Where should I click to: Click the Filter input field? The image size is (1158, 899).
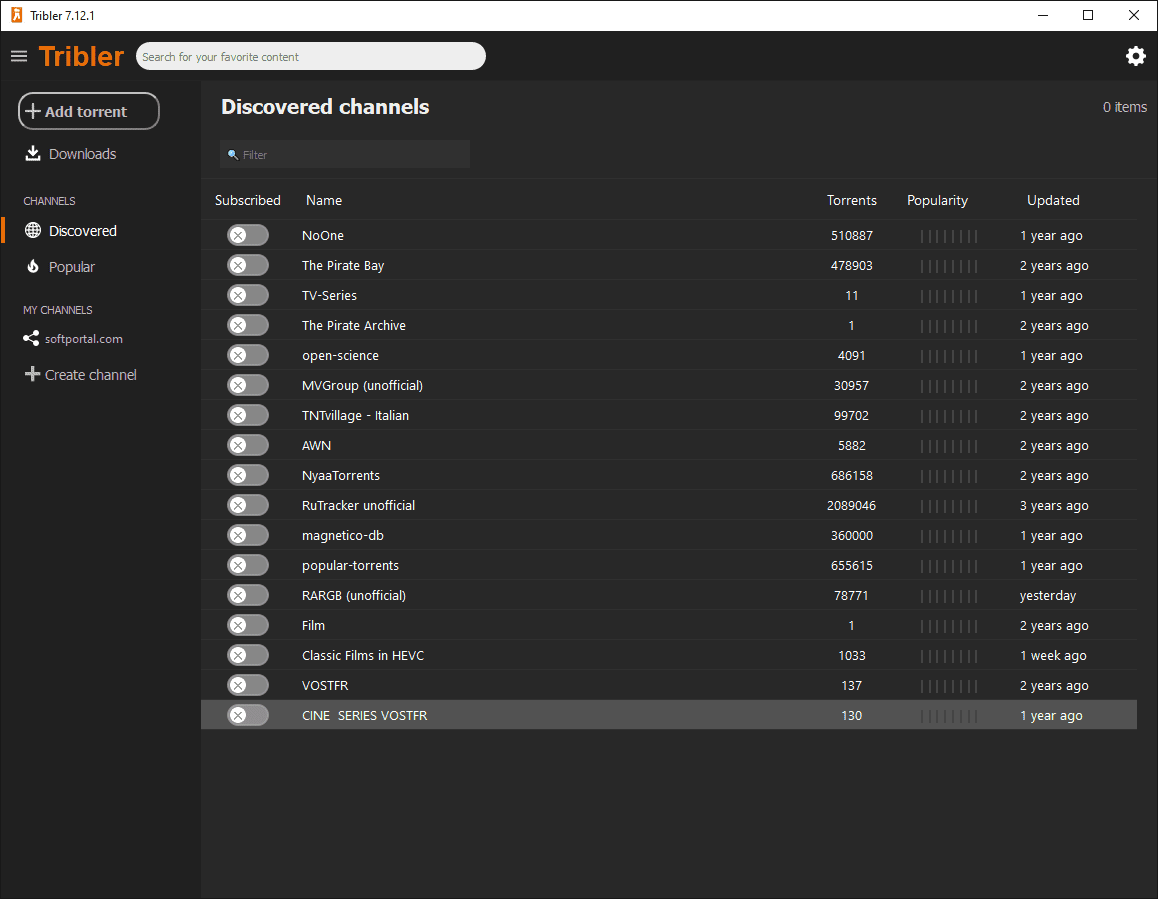(x=345, y=154)
